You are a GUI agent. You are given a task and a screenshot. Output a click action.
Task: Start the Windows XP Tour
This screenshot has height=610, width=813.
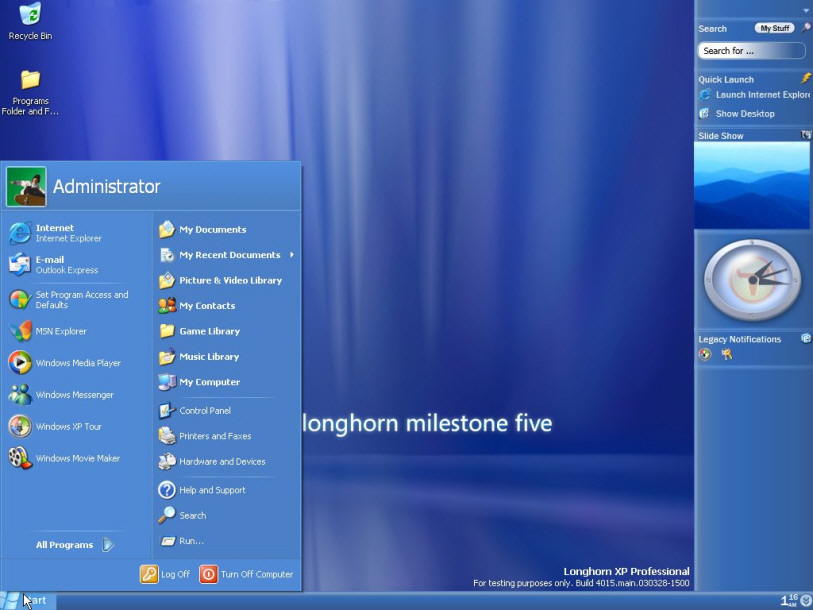tap(55, 426)
